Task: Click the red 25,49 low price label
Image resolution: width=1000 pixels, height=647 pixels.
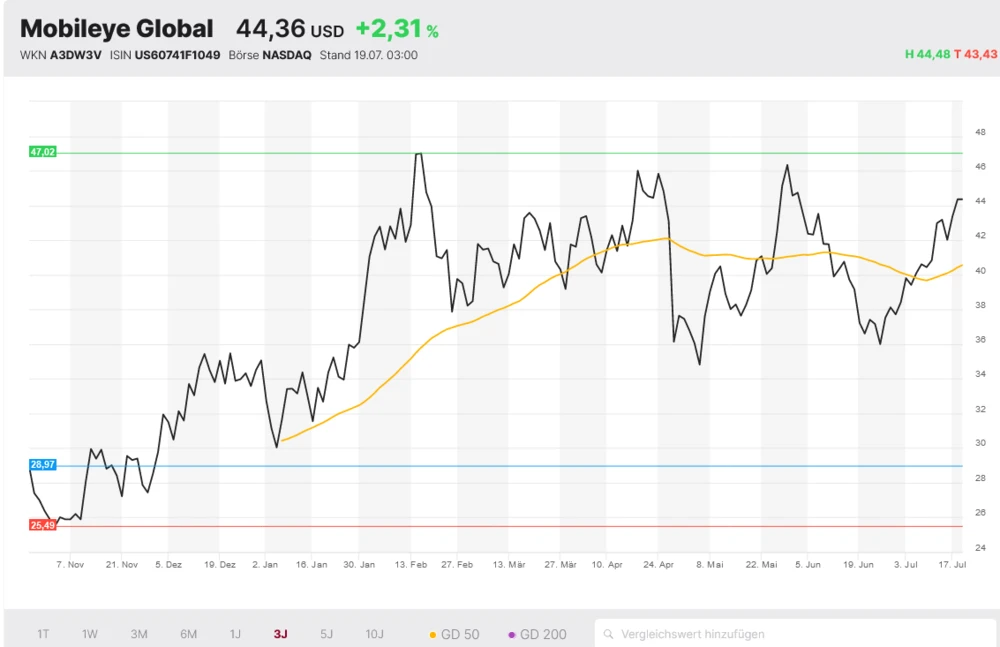Action: pyautogui.click(x=43, y=525)
